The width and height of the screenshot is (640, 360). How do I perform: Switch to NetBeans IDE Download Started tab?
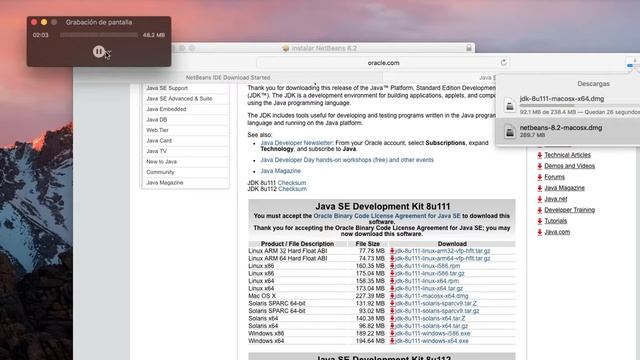click(x=228, y=78)
